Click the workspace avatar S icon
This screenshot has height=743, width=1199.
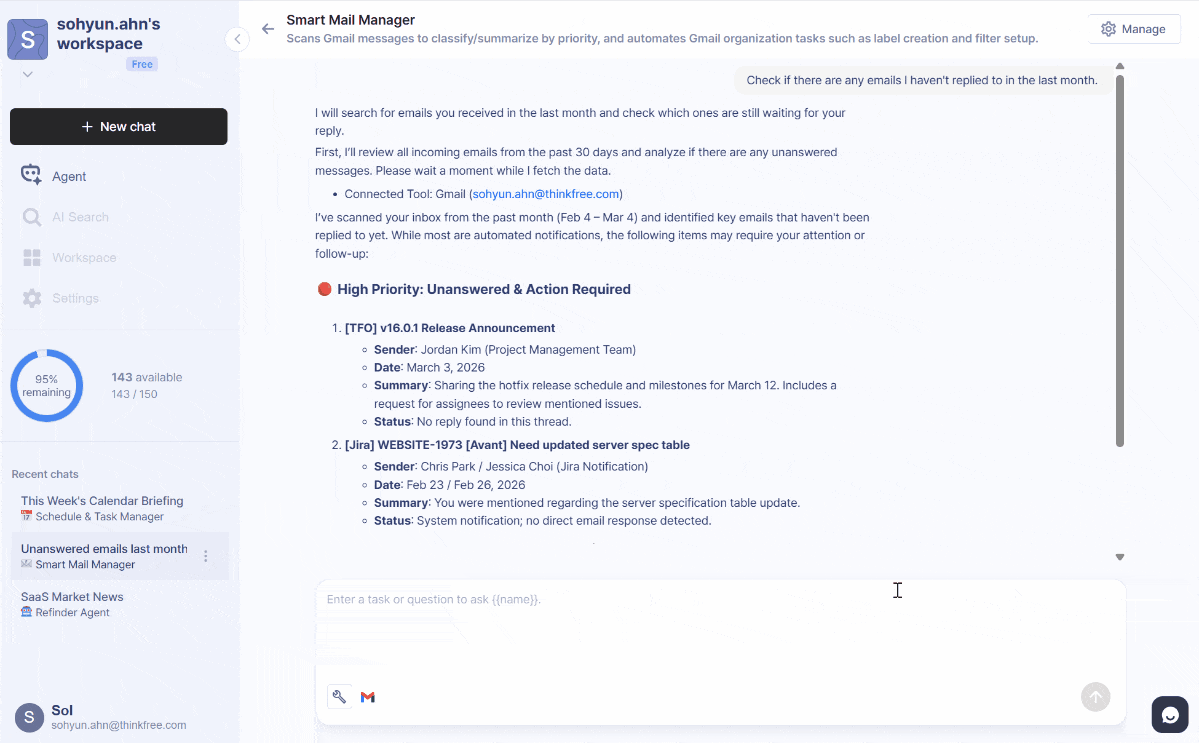27,39
